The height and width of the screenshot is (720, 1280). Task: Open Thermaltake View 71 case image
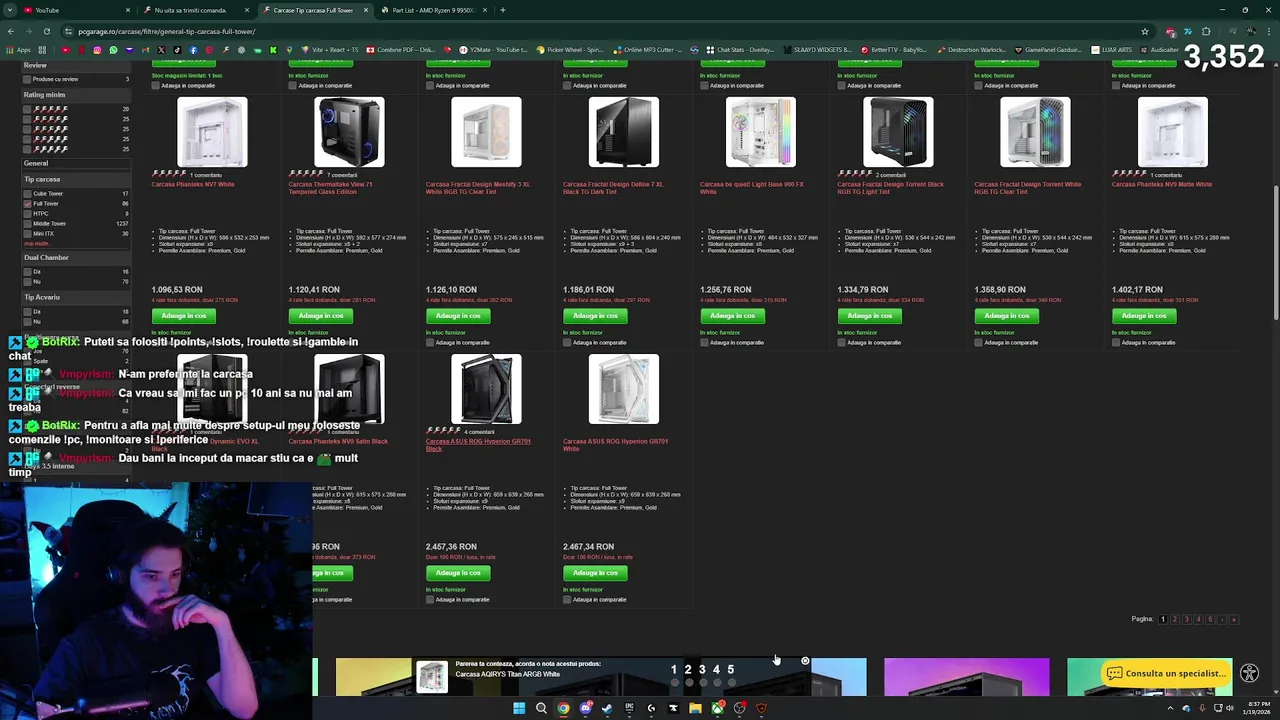coord(349,132)
